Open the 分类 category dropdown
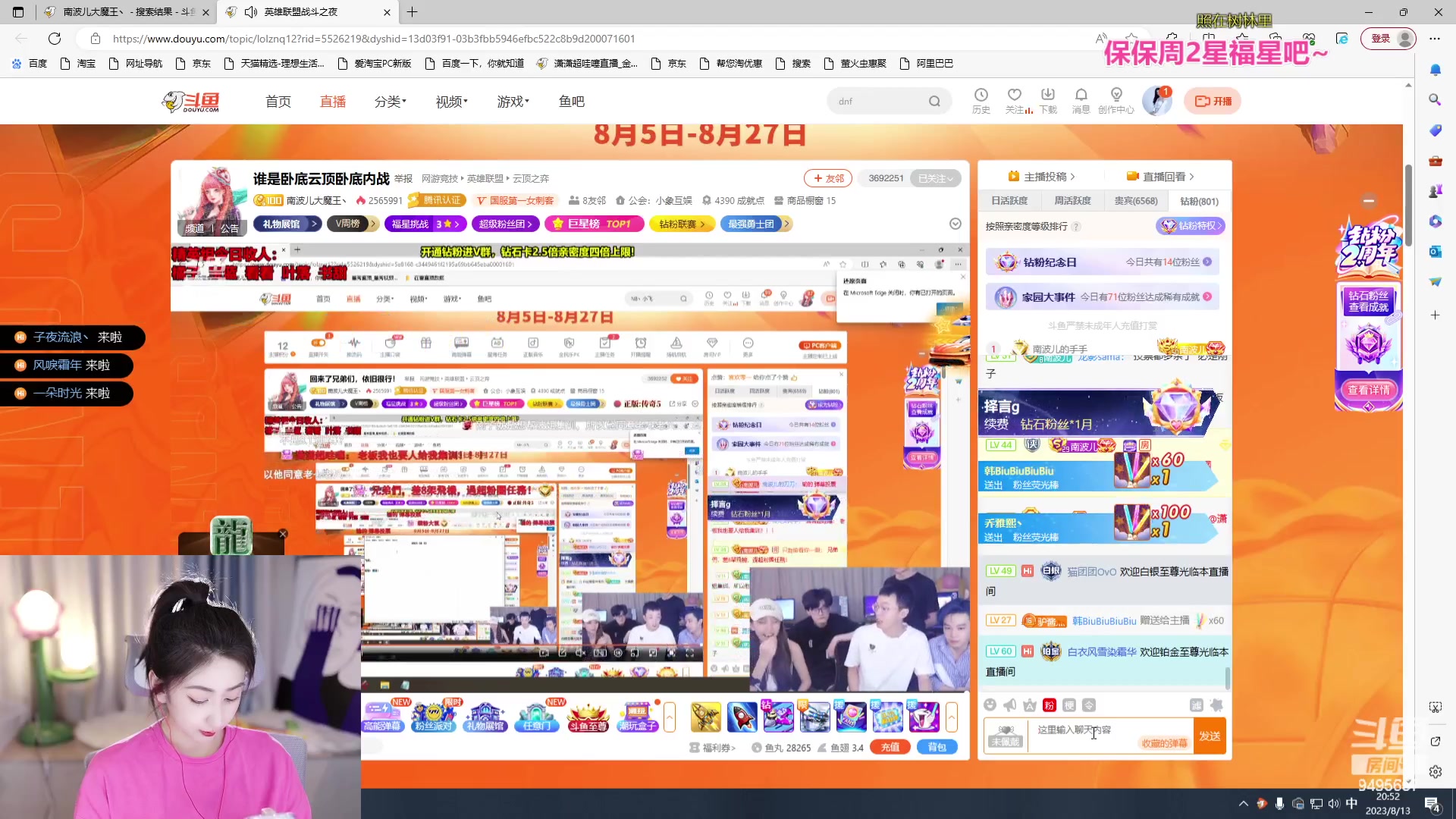1456x819 pixels. [389, 101]
